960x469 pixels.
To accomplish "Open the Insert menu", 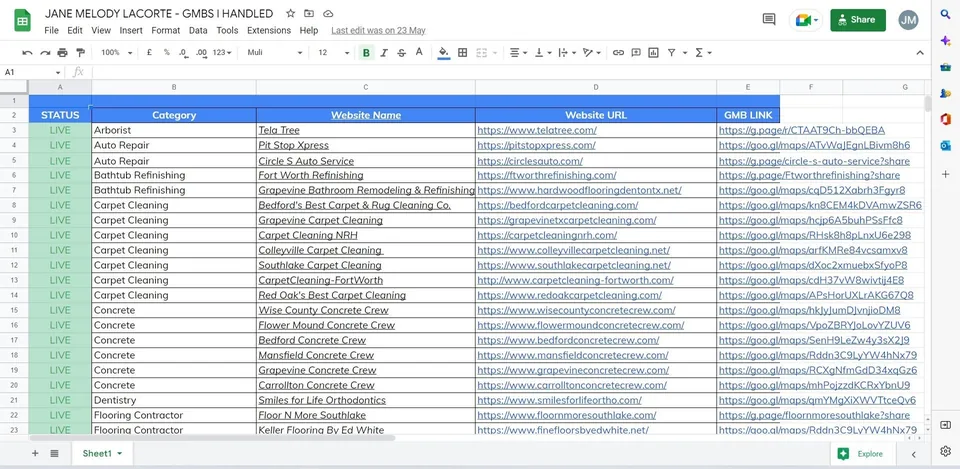I will click(x=131, y=30).
